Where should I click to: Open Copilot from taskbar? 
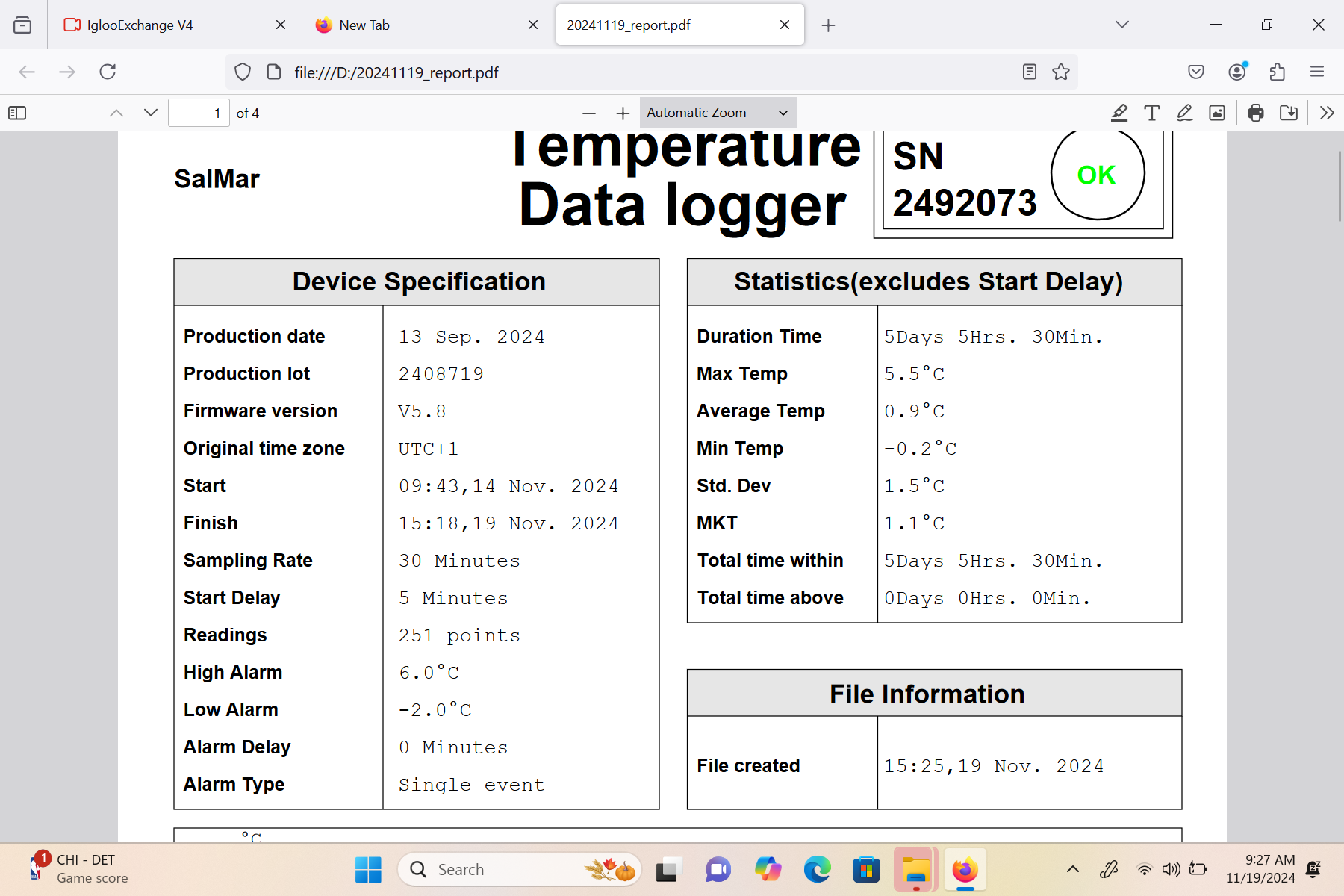768,870
